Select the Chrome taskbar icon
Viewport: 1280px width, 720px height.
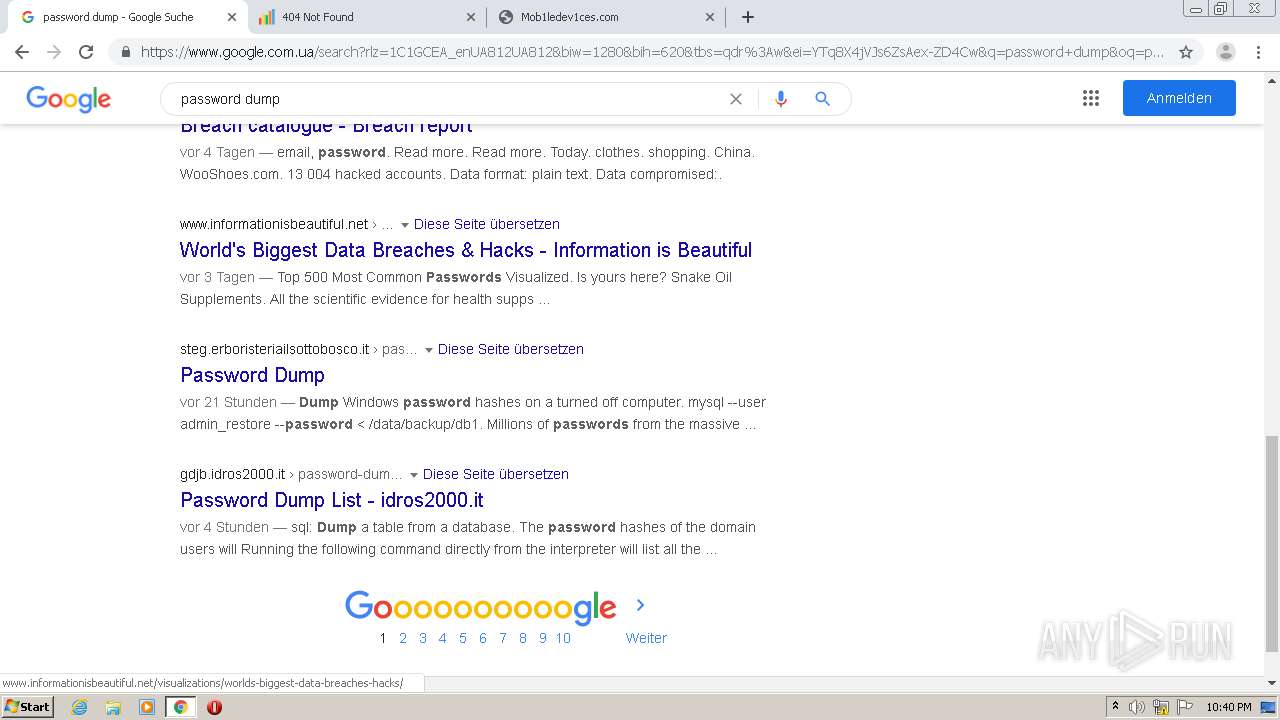180,707
